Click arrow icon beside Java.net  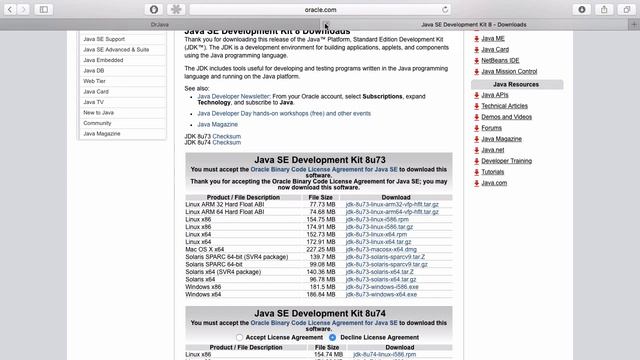[x=476, y=150]
